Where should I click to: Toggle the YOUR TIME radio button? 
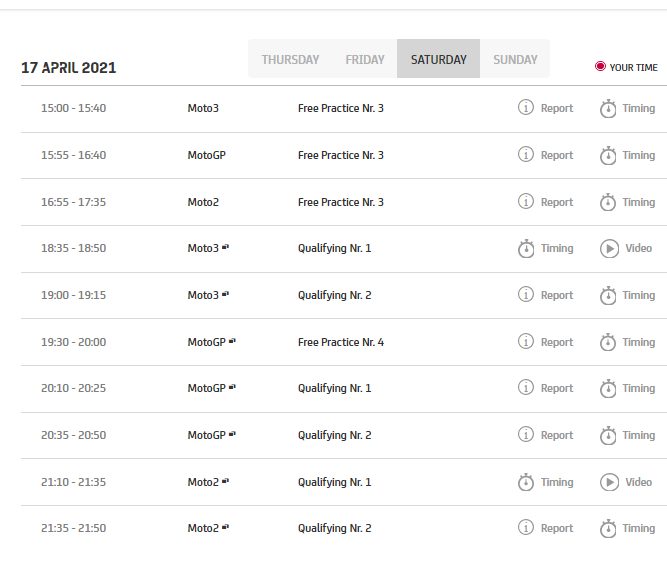pyautogui.click(x=600, y=67)
